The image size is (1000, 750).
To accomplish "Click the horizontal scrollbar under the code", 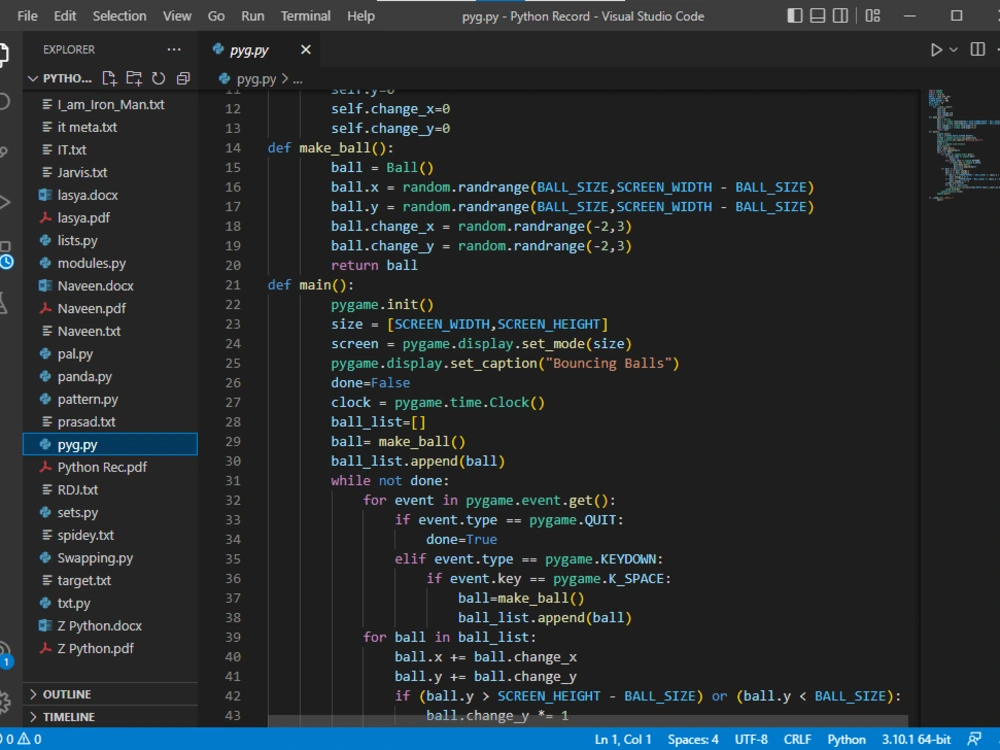I will [586, 721].
